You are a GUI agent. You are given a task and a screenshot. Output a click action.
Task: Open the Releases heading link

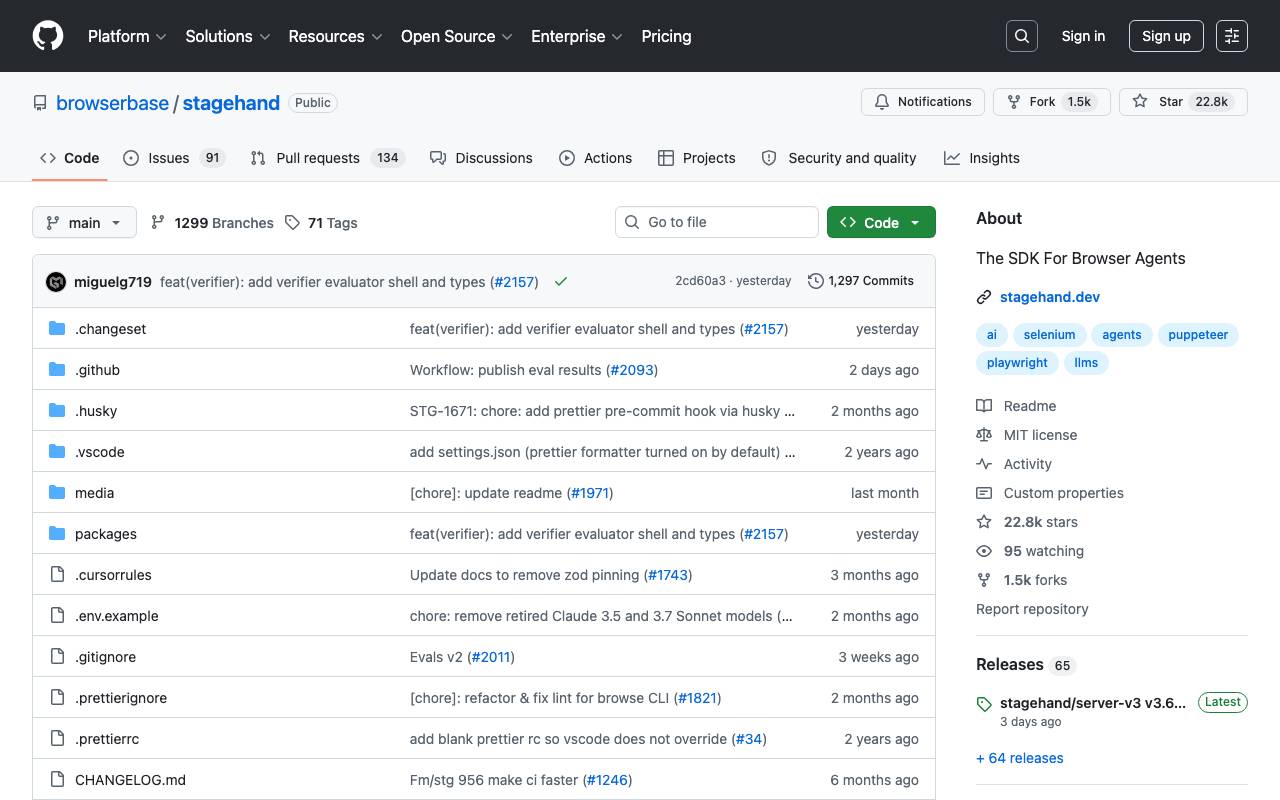tap(1025, 665)
